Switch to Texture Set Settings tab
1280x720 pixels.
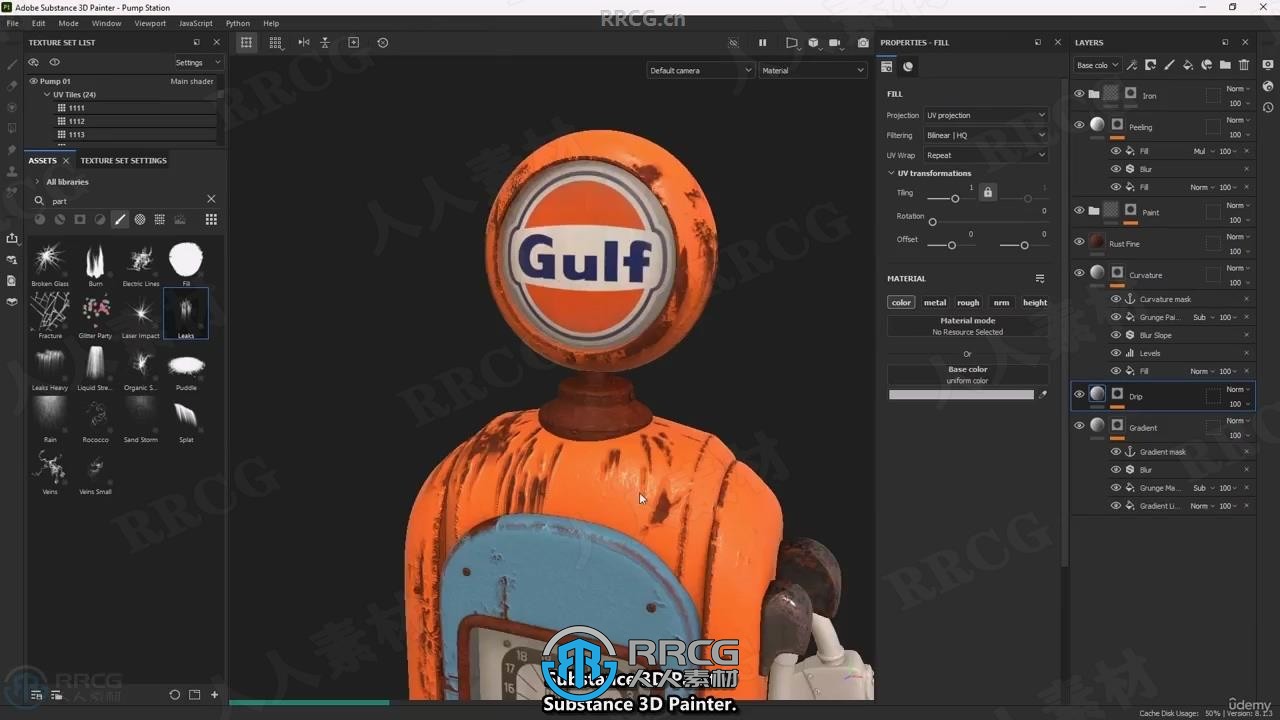tap(123, 160)
